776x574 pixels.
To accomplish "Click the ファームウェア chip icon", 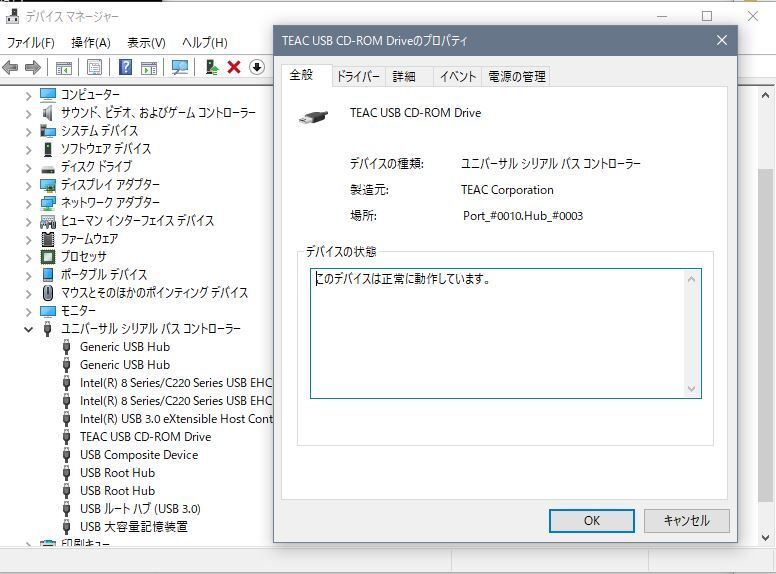I will point(48,239).
